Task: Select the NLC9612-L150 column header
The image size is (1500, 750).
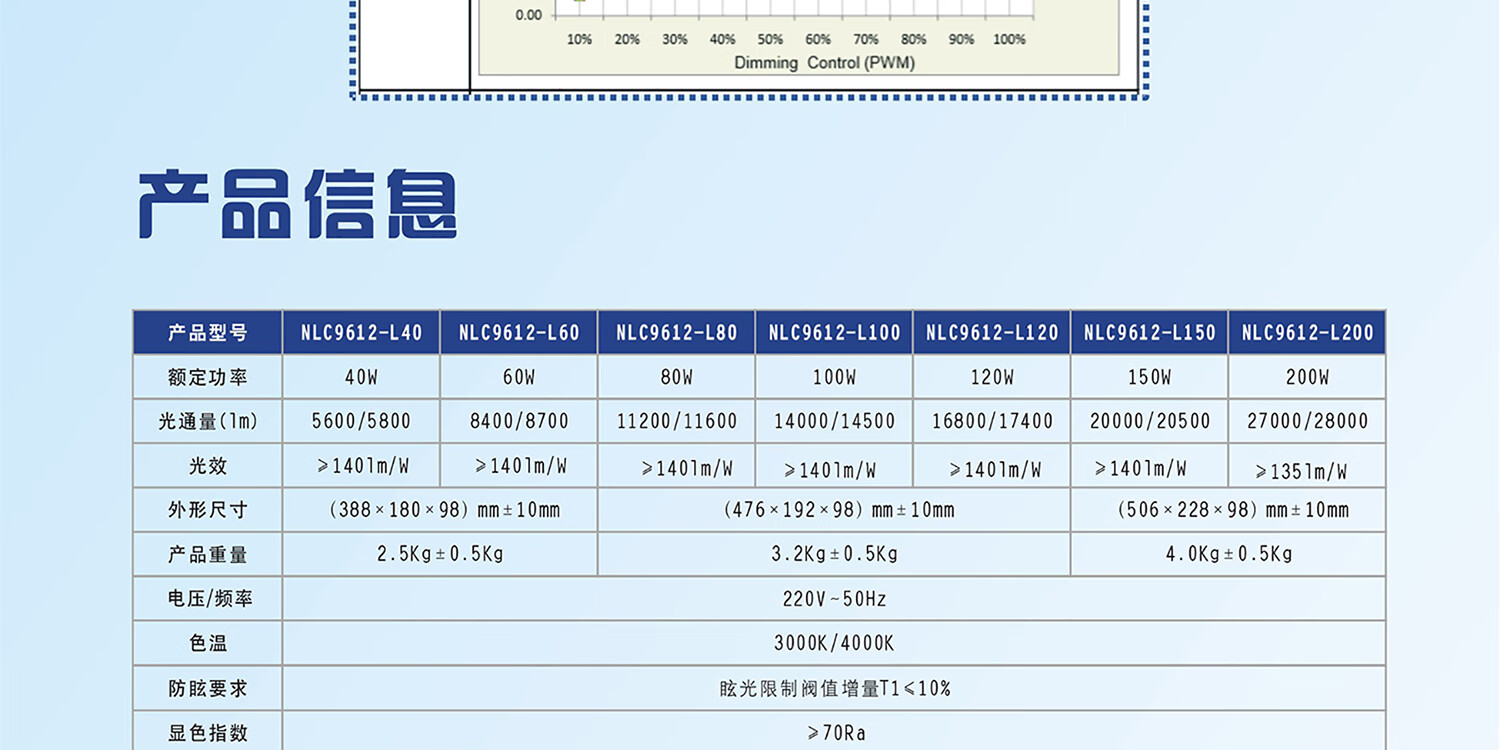Action: click(x=1149, y=333)
